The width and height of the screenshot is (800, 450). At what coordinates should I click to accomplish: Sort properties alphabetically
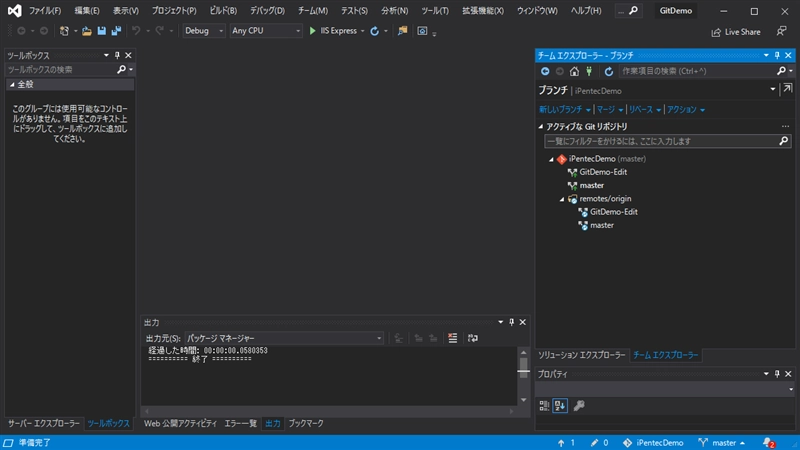click(x=560, y=406)
